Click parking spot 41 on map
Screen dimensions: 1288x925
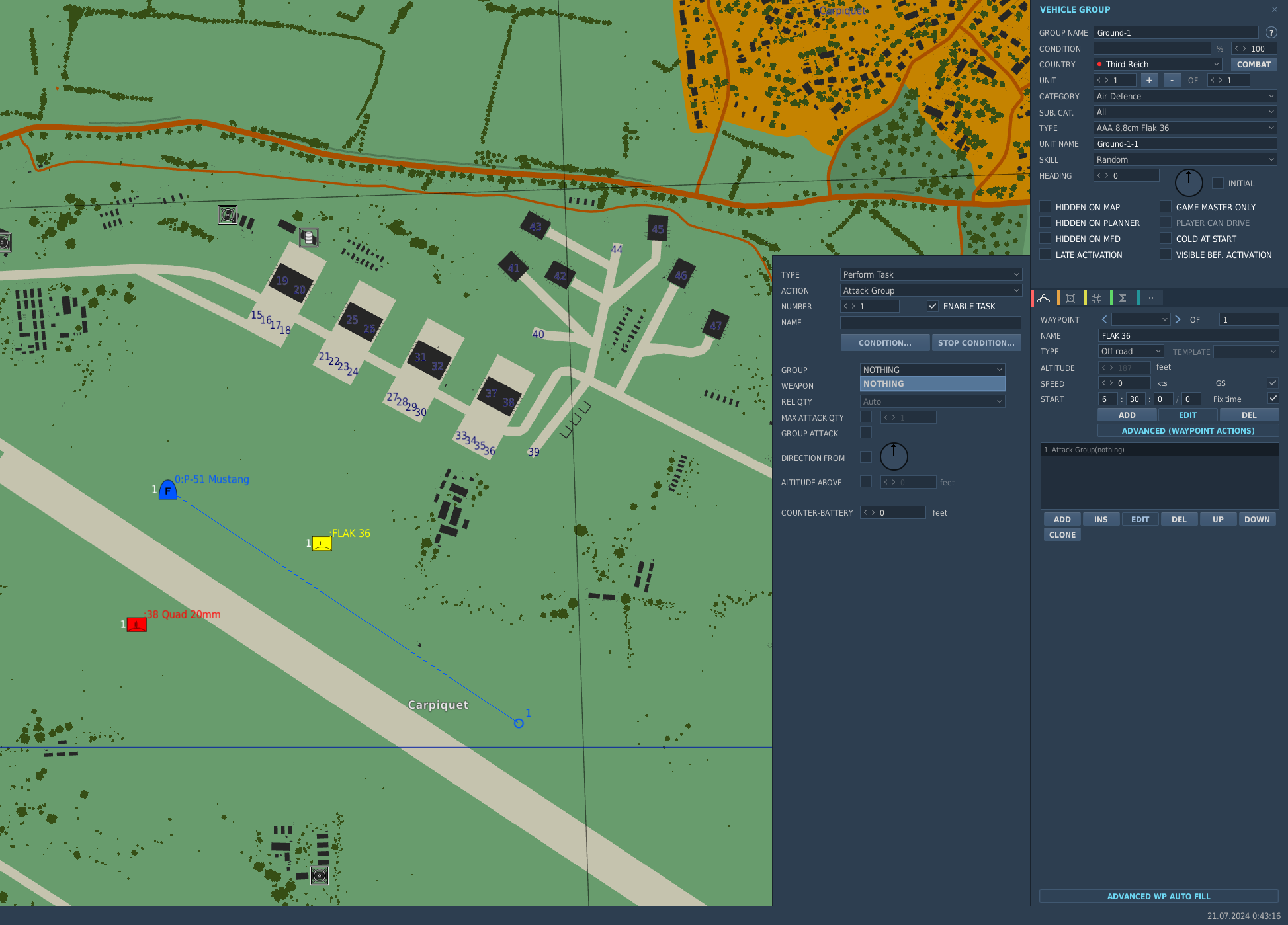pos(513,268)
